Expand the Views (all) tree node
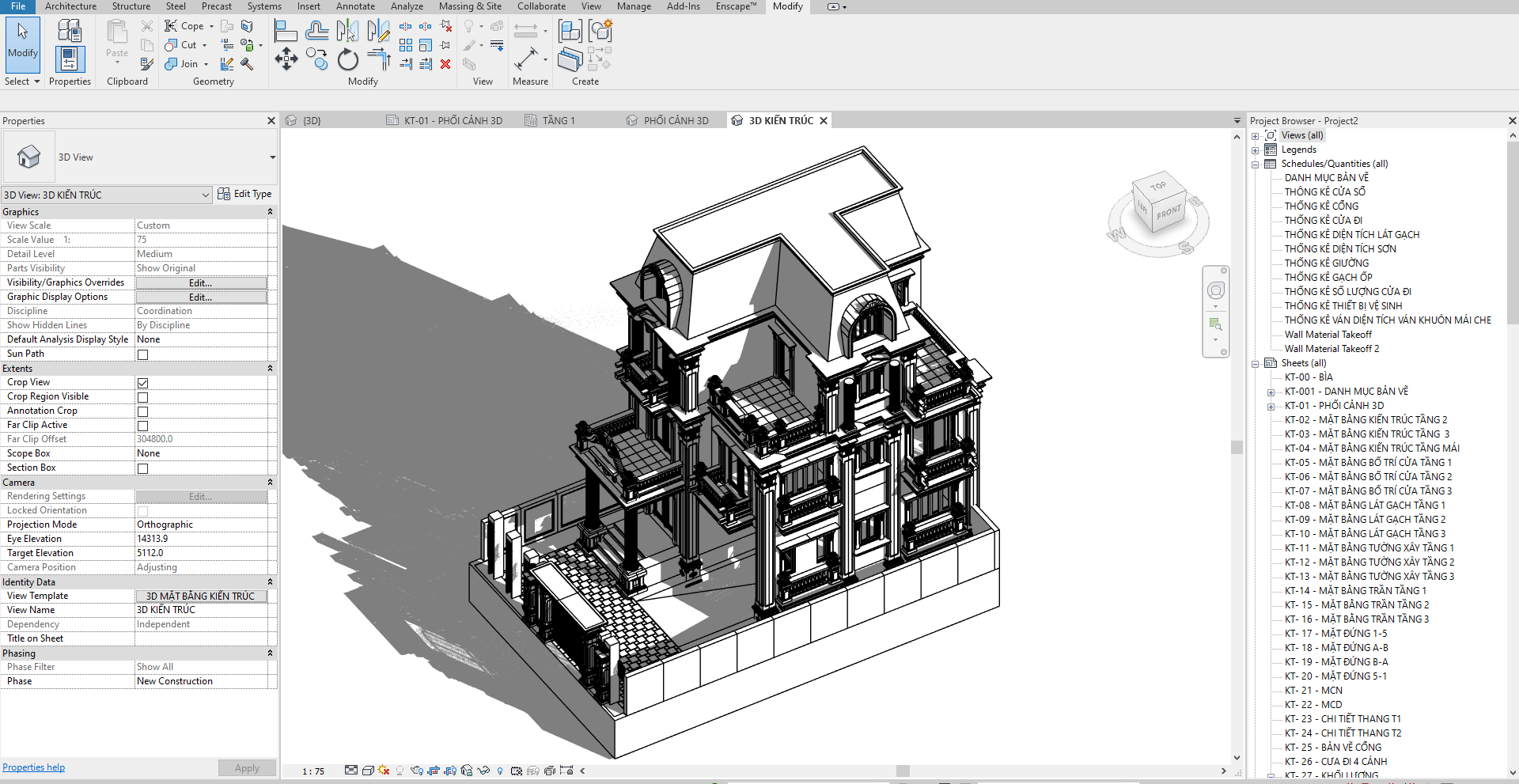The width and height of the screenshot is (1519, 784). [1255, 136]
